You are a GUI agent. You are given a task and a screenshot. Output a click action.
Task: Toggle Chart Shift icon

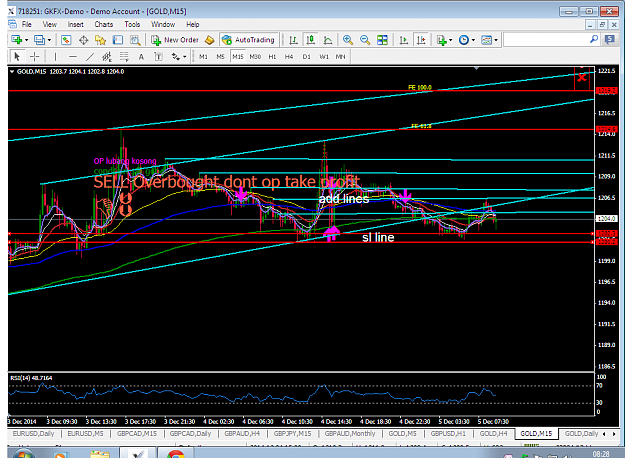click(x=421, y=40)
